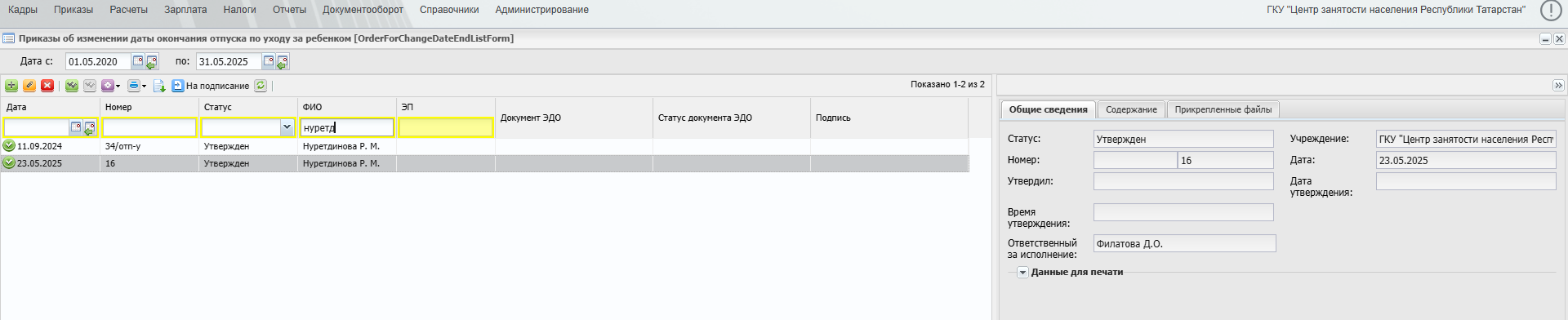The width and height of the screenshot is (1568, 320).
Task: Open the calendar picker for 'Дата с' field
Action: pos(138,61)
